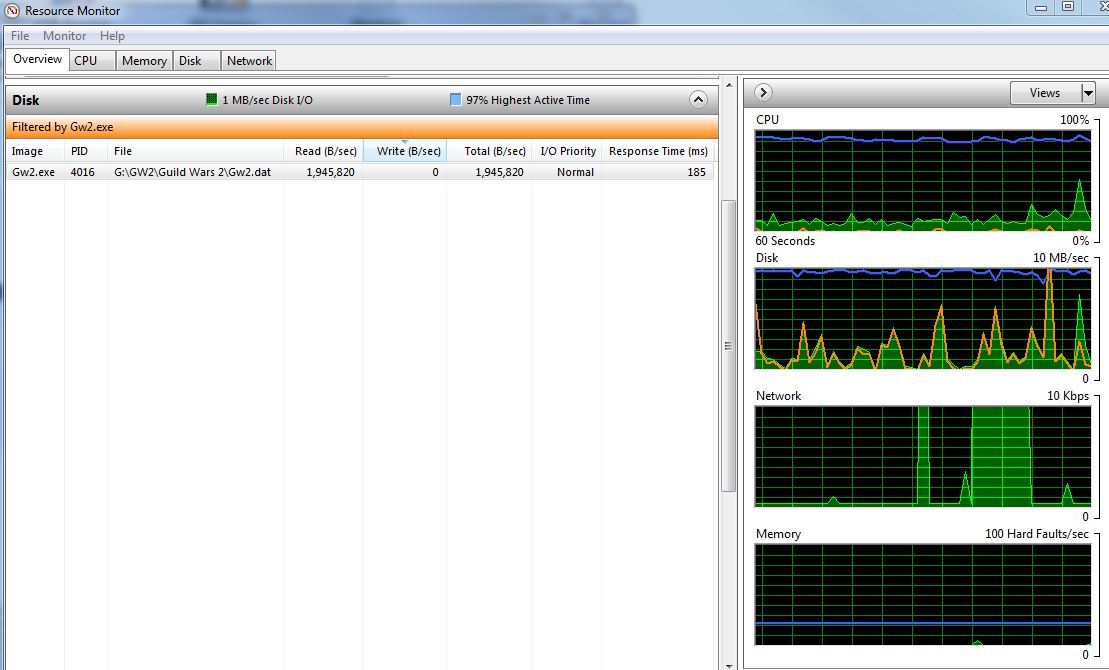Sort by Total (B/sec) column header

[489, 151]
